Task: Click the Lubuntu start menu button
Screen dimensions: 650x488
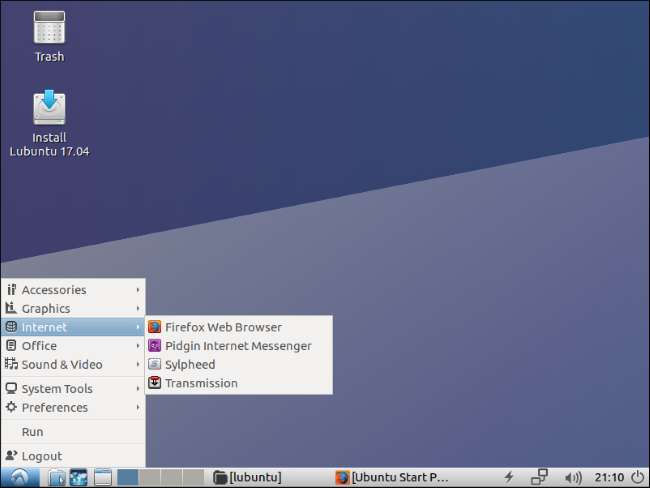Action: coord(20,477)
